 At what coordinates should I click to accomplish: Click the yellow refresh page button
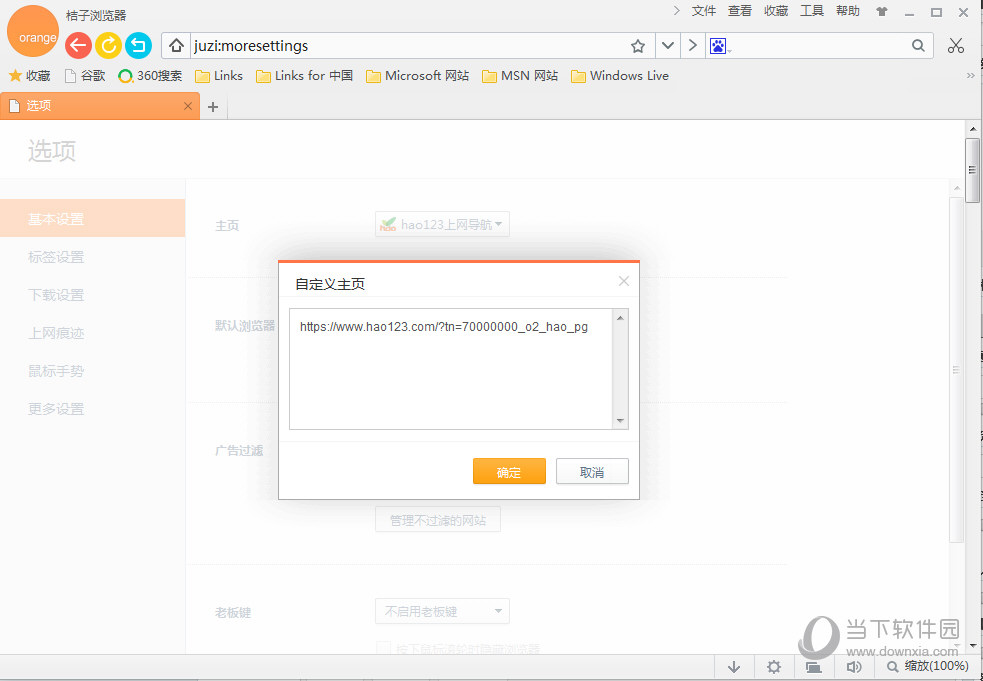coord(108,45)
